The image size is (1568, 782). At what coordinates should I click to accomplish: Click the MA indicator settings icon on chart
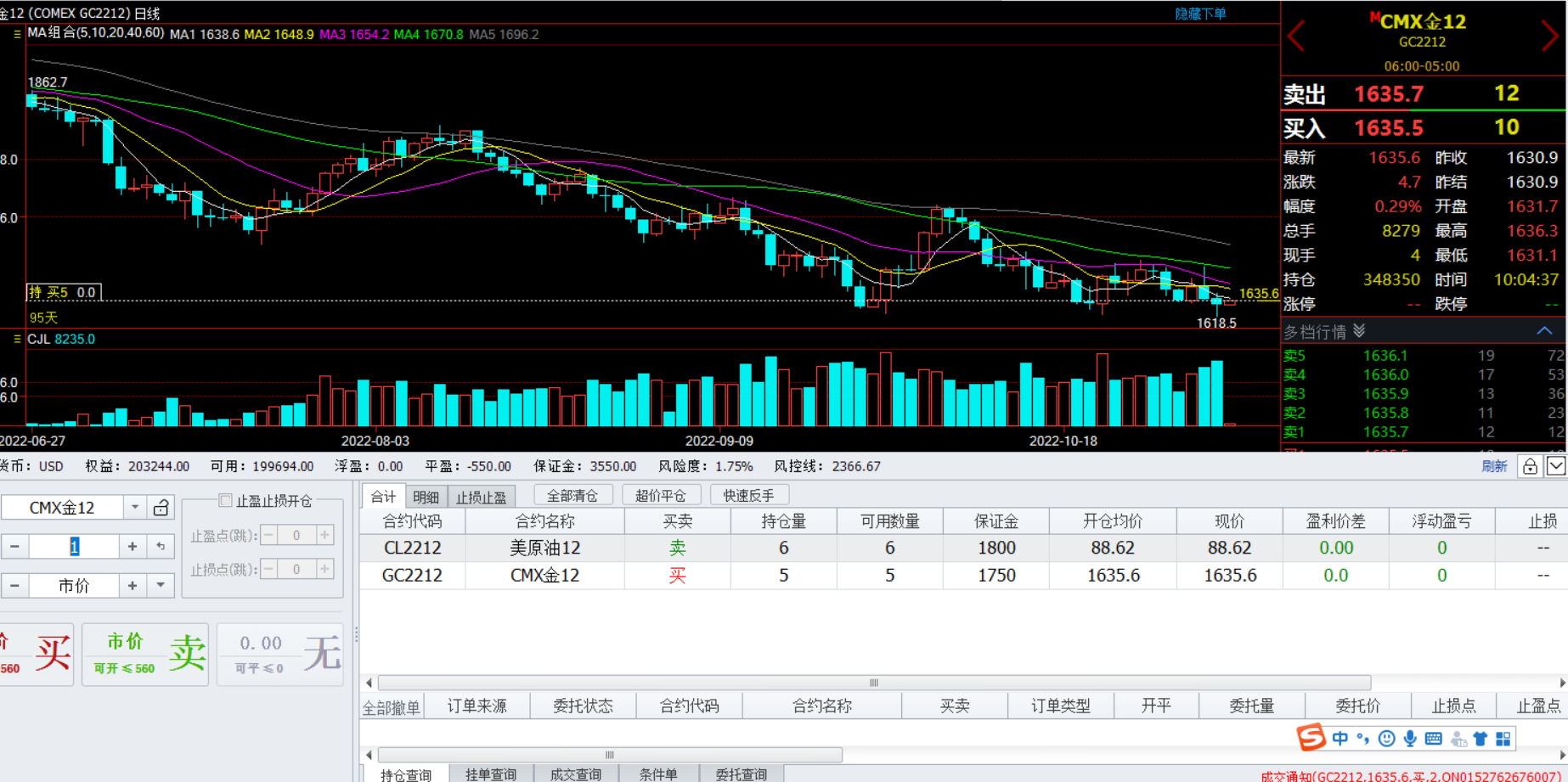(x=17, y=34)
